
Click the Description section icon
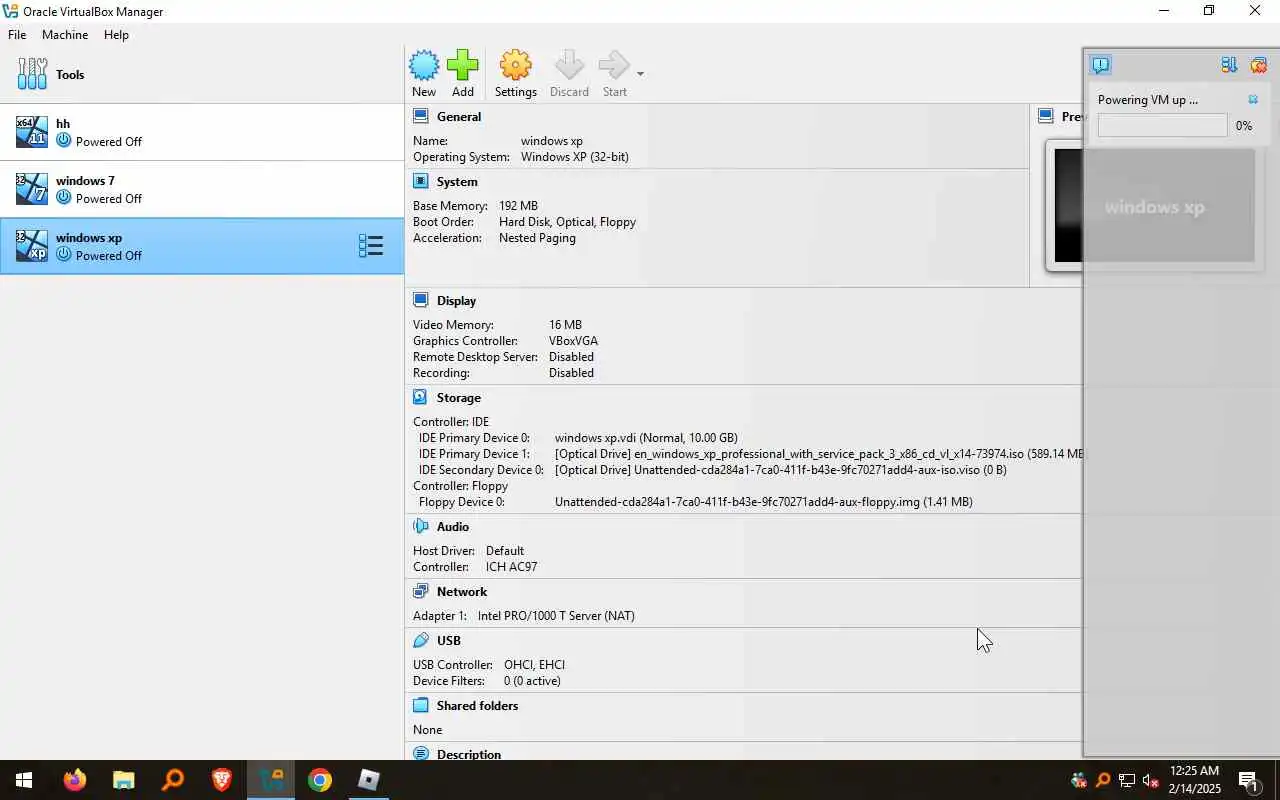(x=421, y=754)
